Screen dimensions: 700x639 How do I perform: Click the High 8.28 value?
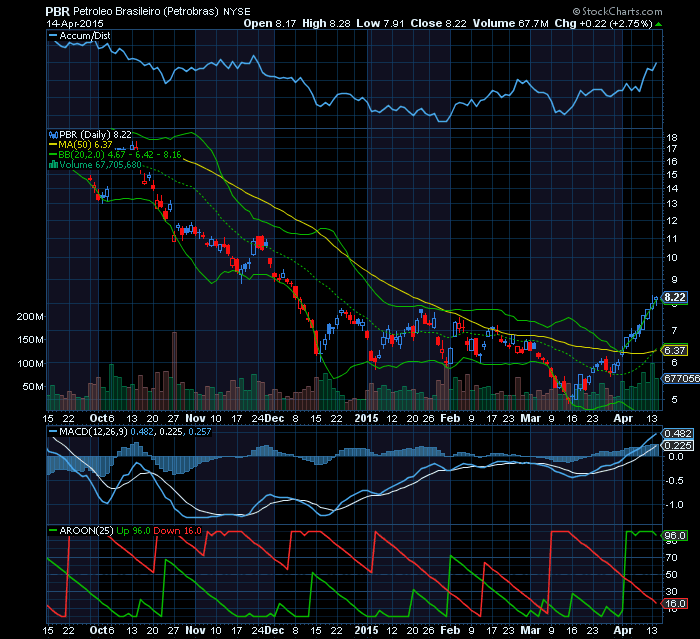[326, 23]
